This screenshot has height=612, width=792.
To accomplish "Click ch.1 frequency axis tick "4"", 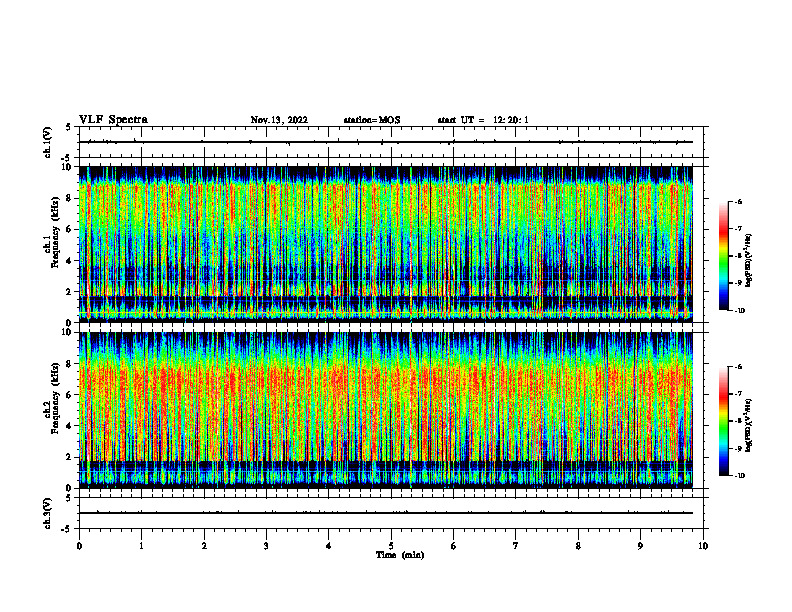I will pos(70,261).
